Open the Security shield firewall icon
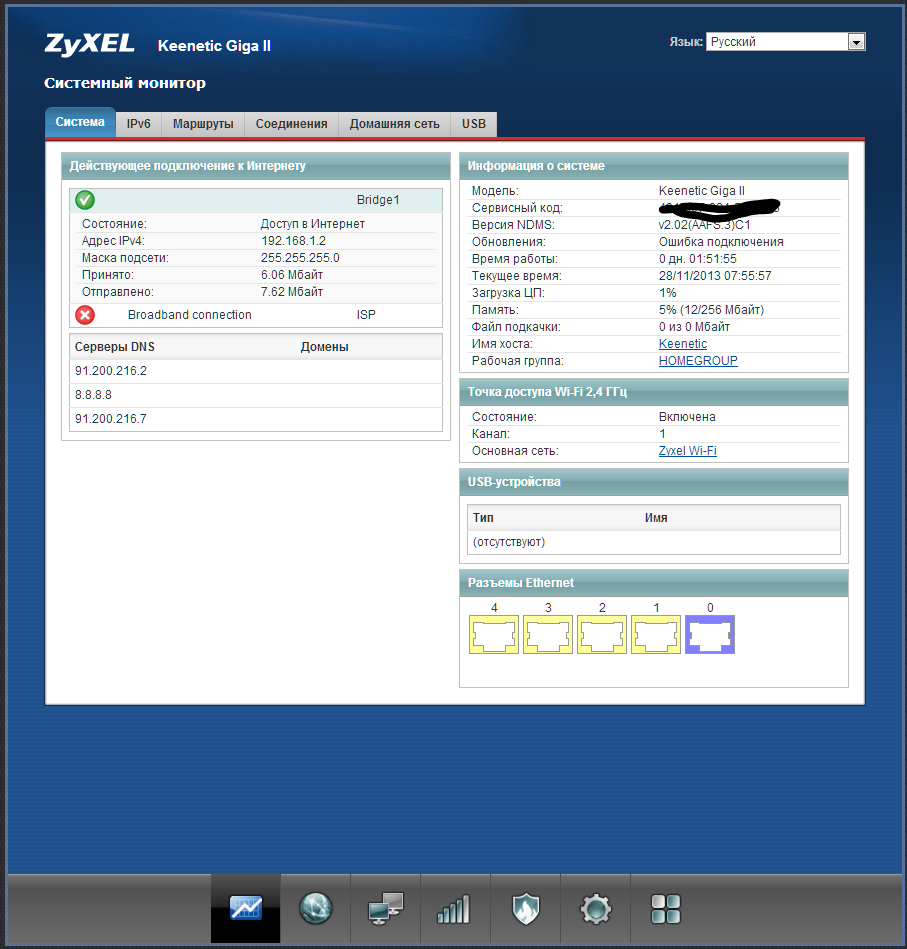The height and width of the screenshot is (949, 907). [x=525, y=908]
